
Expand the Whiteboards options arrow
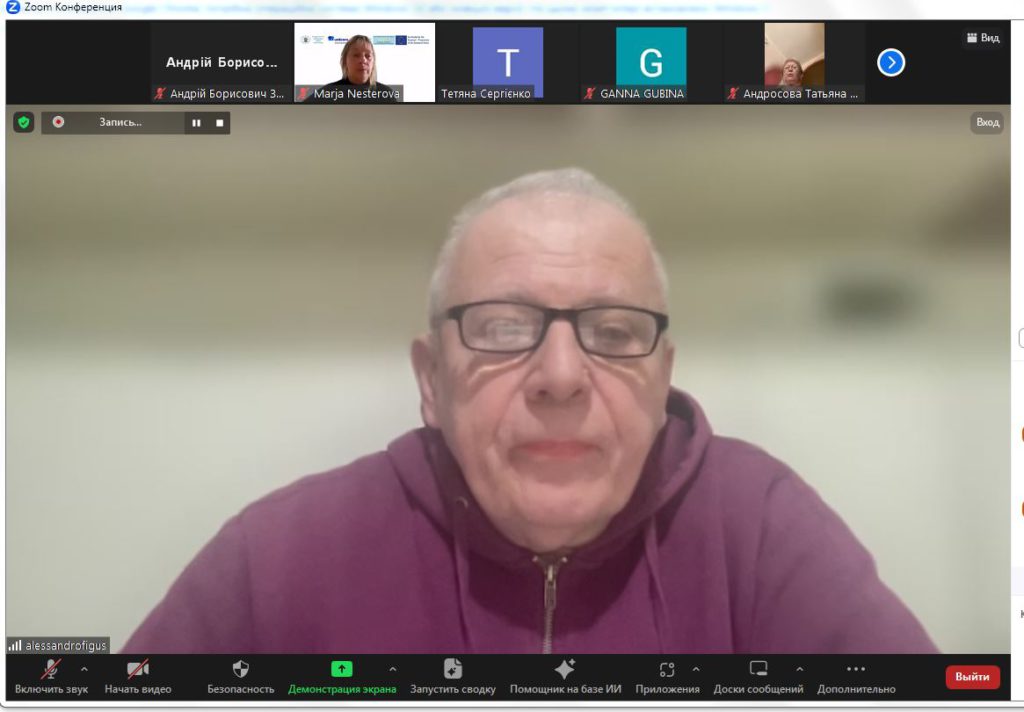pos(799,669)
